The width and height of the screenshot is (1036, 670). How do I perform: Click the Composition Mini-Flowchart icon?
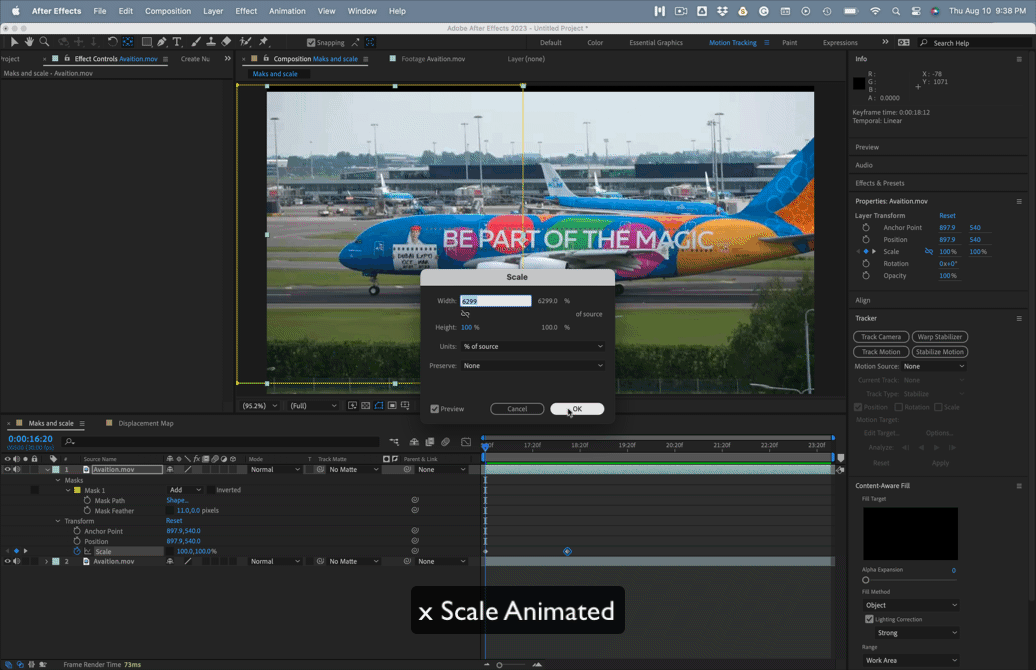394,442
